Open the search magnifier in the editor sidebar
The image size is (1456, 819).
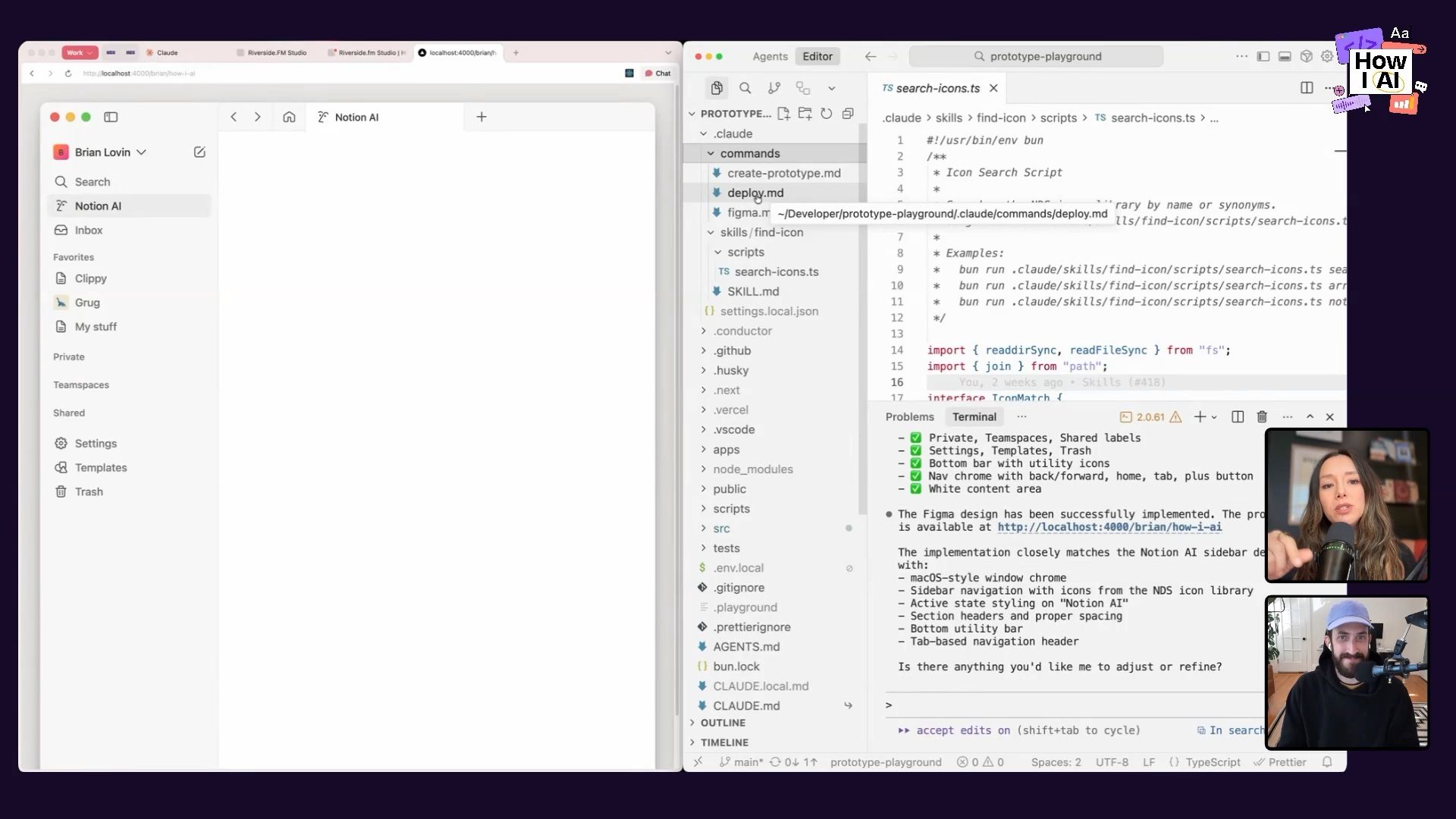click(745, 88)
